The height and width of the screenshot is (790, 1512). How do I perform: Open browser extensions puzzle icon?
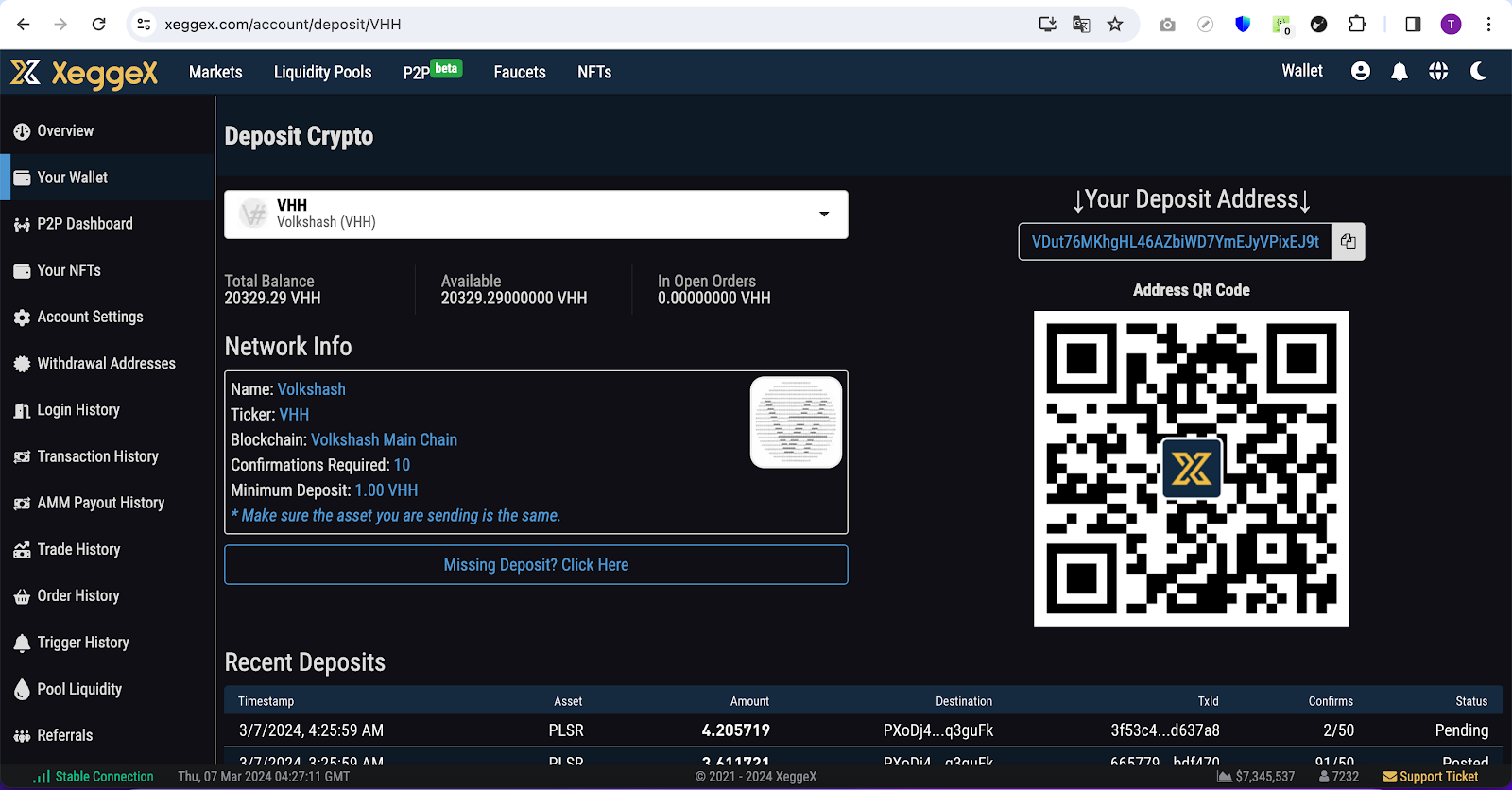tap(1357, 25)
